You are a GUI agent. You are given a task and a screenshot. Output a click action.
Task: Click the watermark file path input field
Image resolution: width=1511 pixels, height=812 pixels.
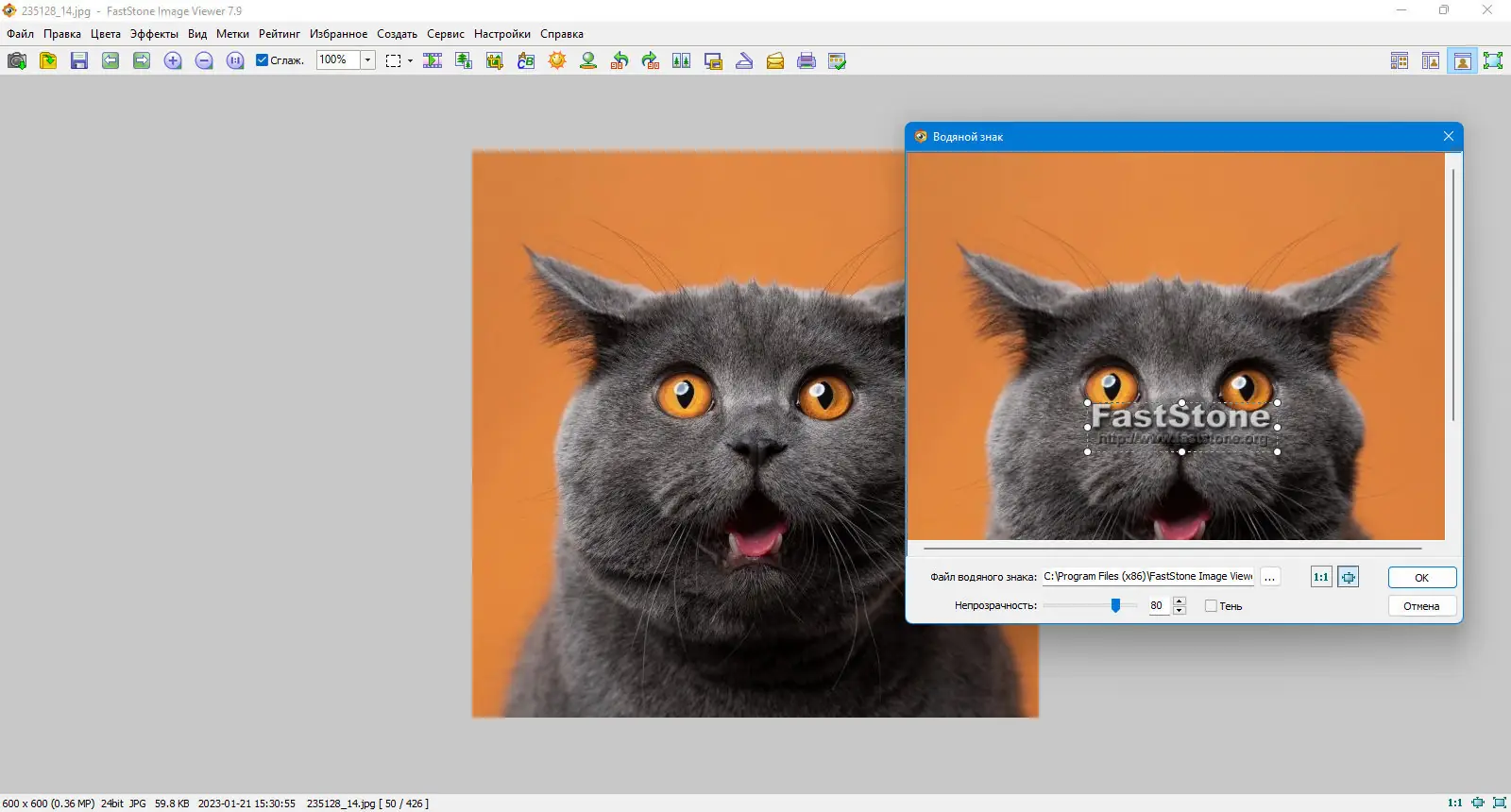point(1147,576)
